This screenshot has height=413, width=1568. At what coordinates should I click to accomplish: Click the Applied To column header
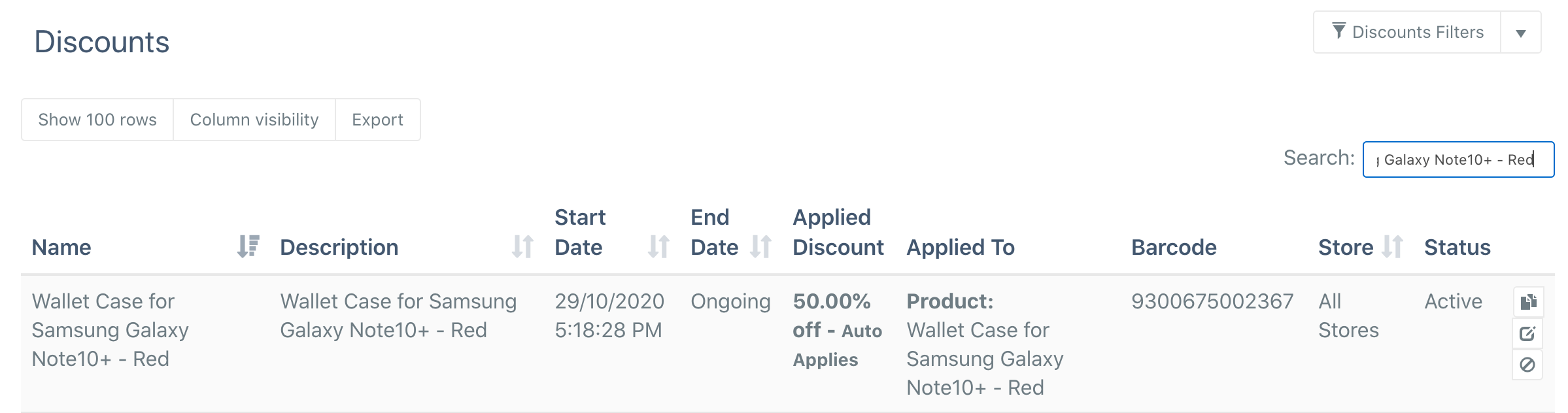tap(961, 247)
